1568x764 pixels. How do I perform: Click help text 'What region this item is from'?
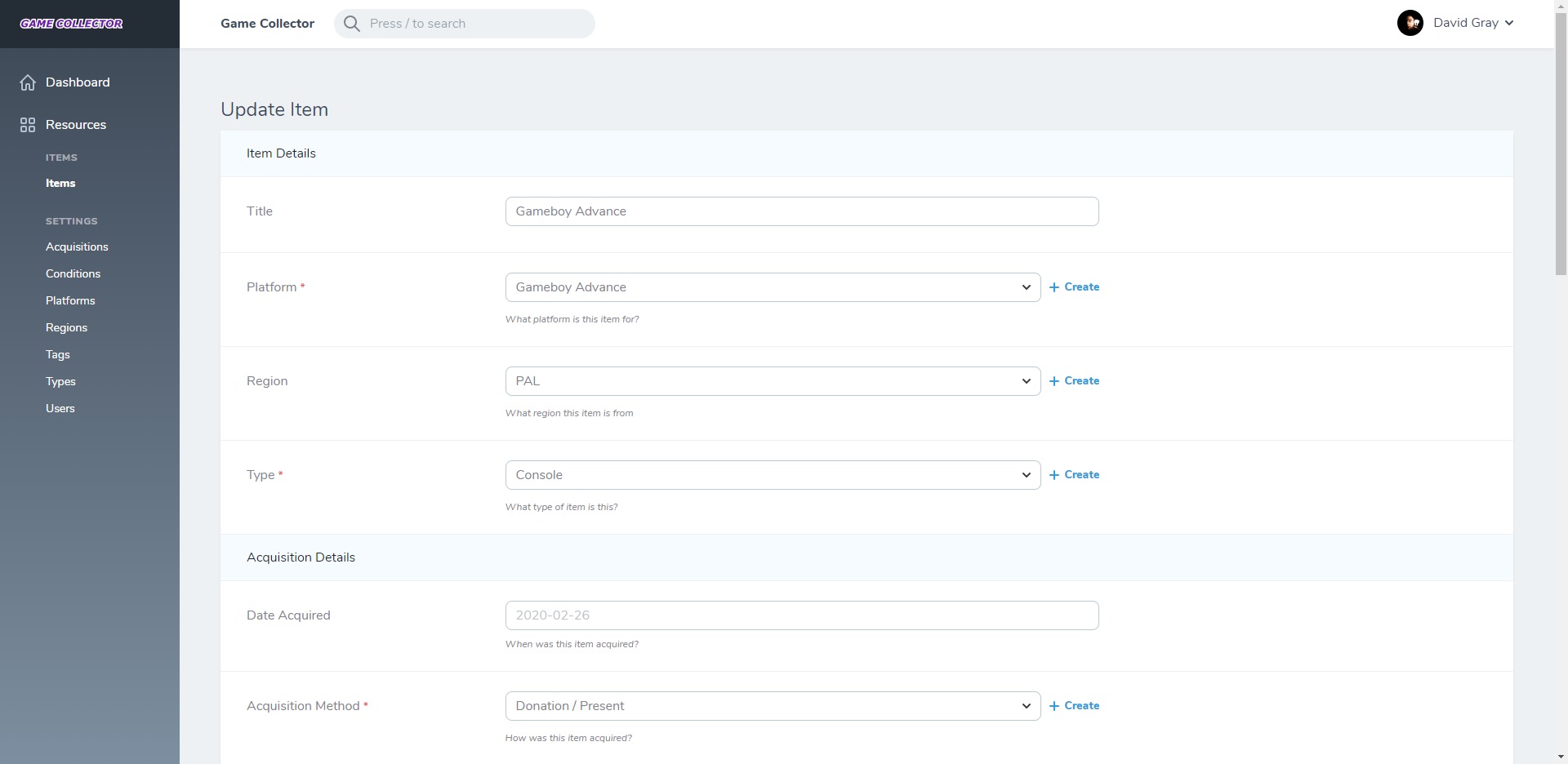coord(569,413)
